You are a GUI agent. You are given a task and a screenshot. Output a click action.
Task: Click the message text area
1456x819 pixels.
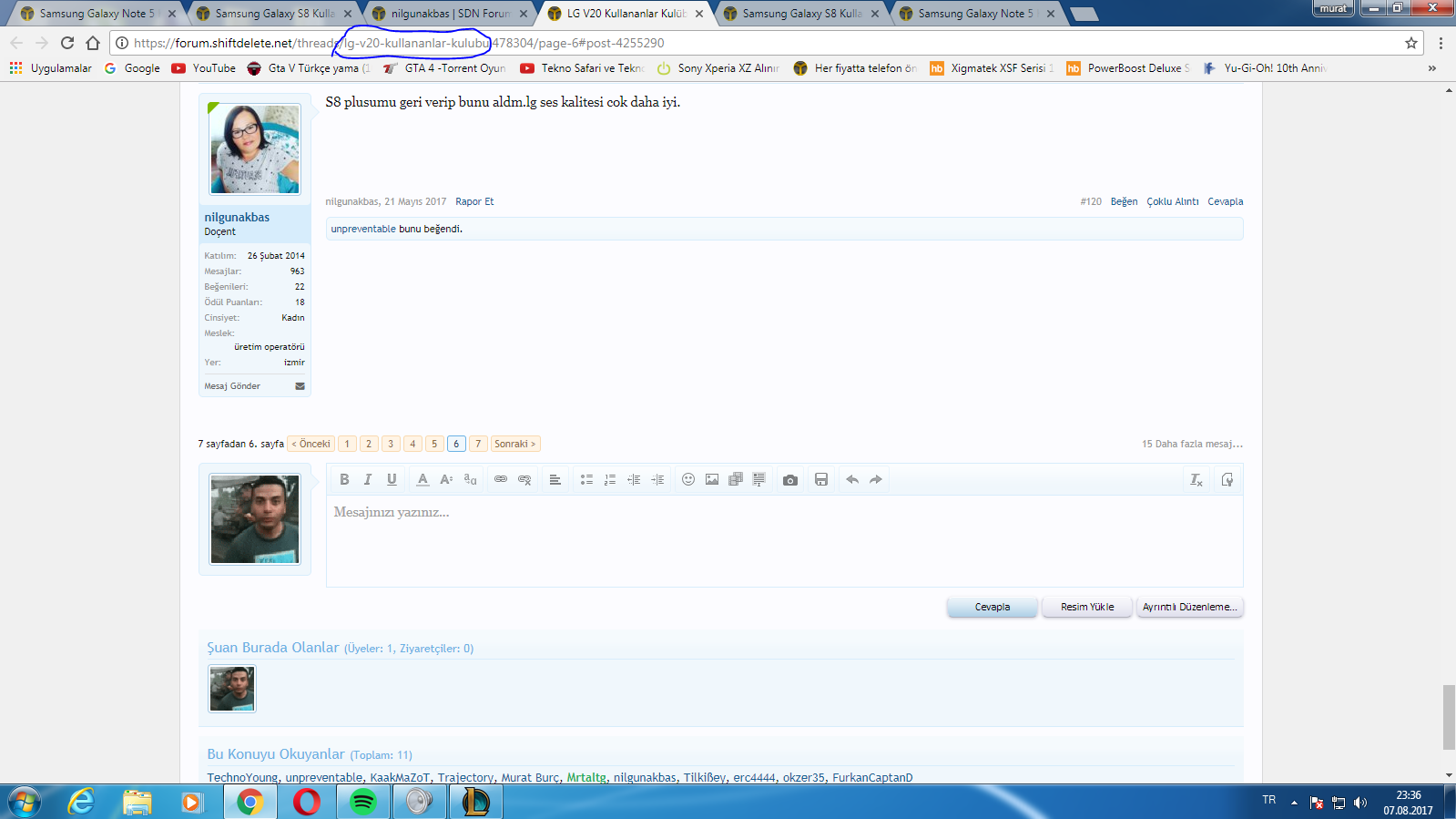(x=784, y=541)
